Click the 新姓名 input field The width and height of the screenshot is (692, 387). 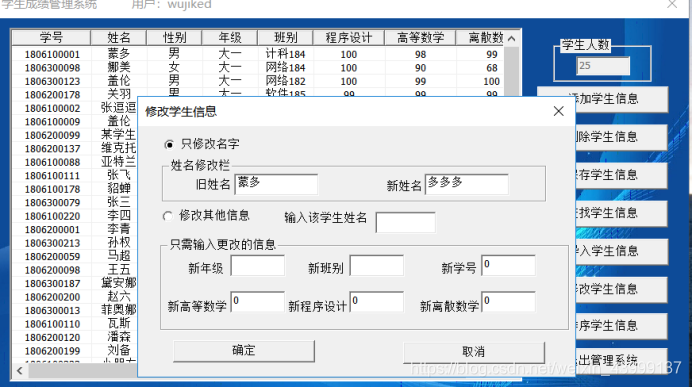pos(466,184)
